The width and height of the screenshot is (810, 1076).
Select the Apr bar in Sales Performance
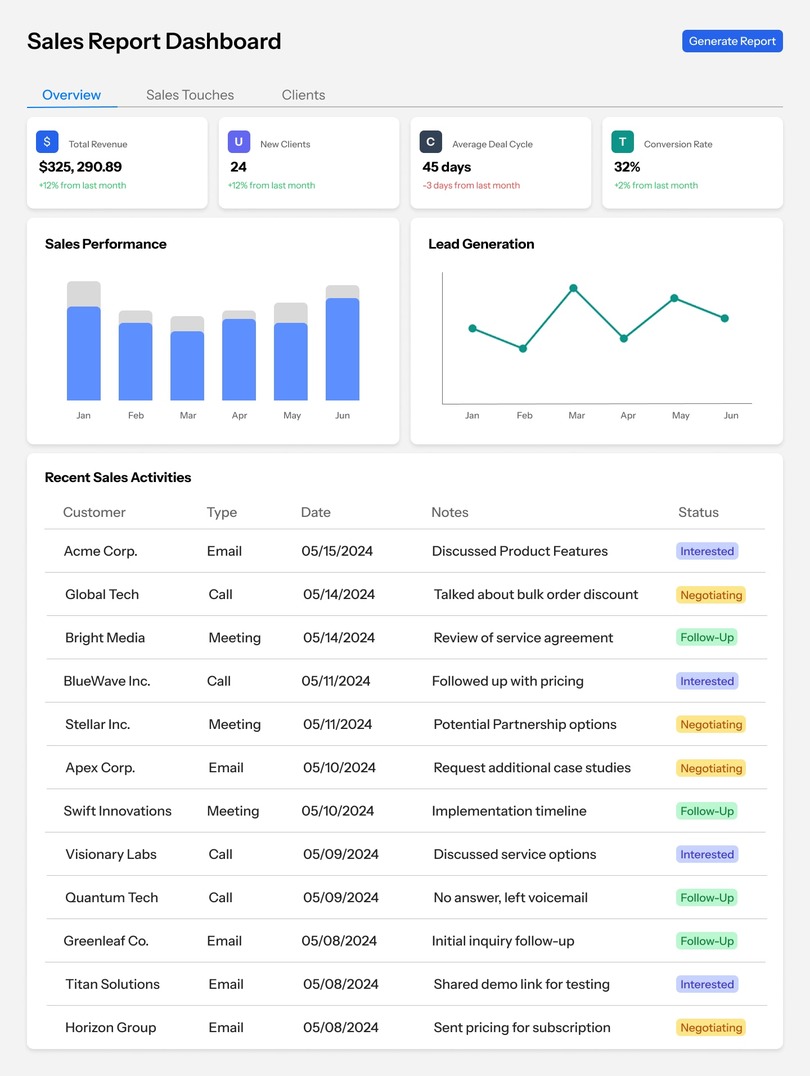point(239,355)
